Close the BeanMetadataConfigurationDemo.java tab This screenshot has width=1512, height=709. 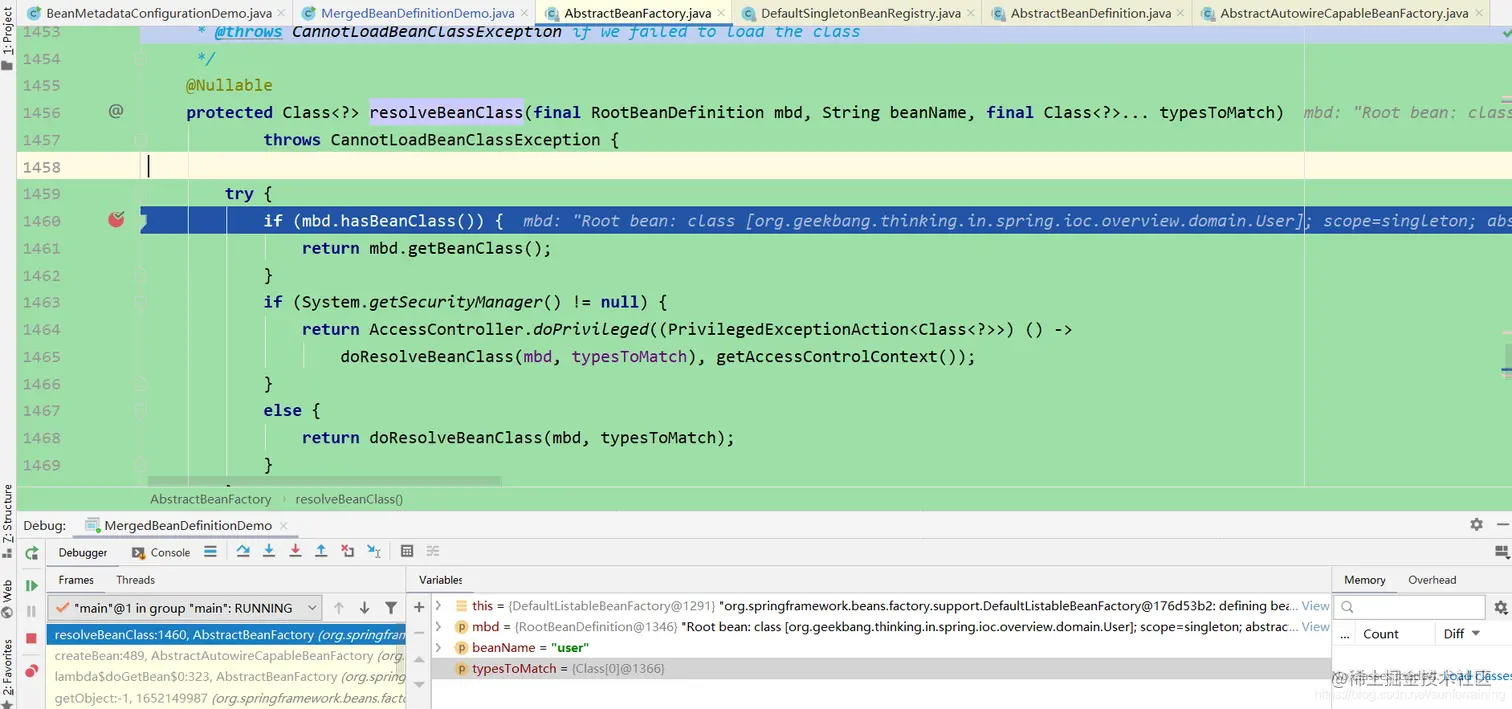coord(279,13)
